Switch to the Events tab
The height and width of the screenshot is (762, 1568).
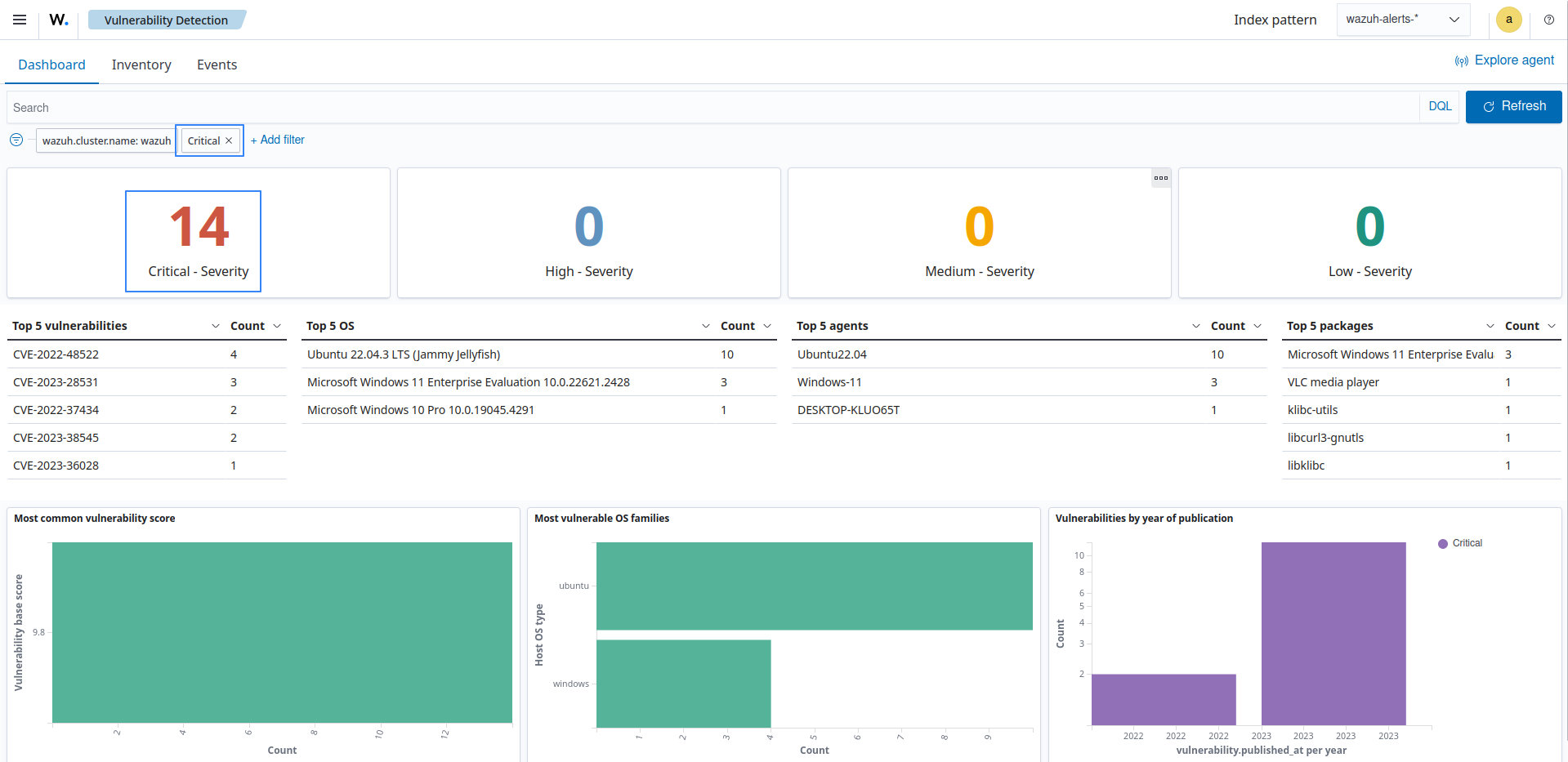tap(217, 65)
